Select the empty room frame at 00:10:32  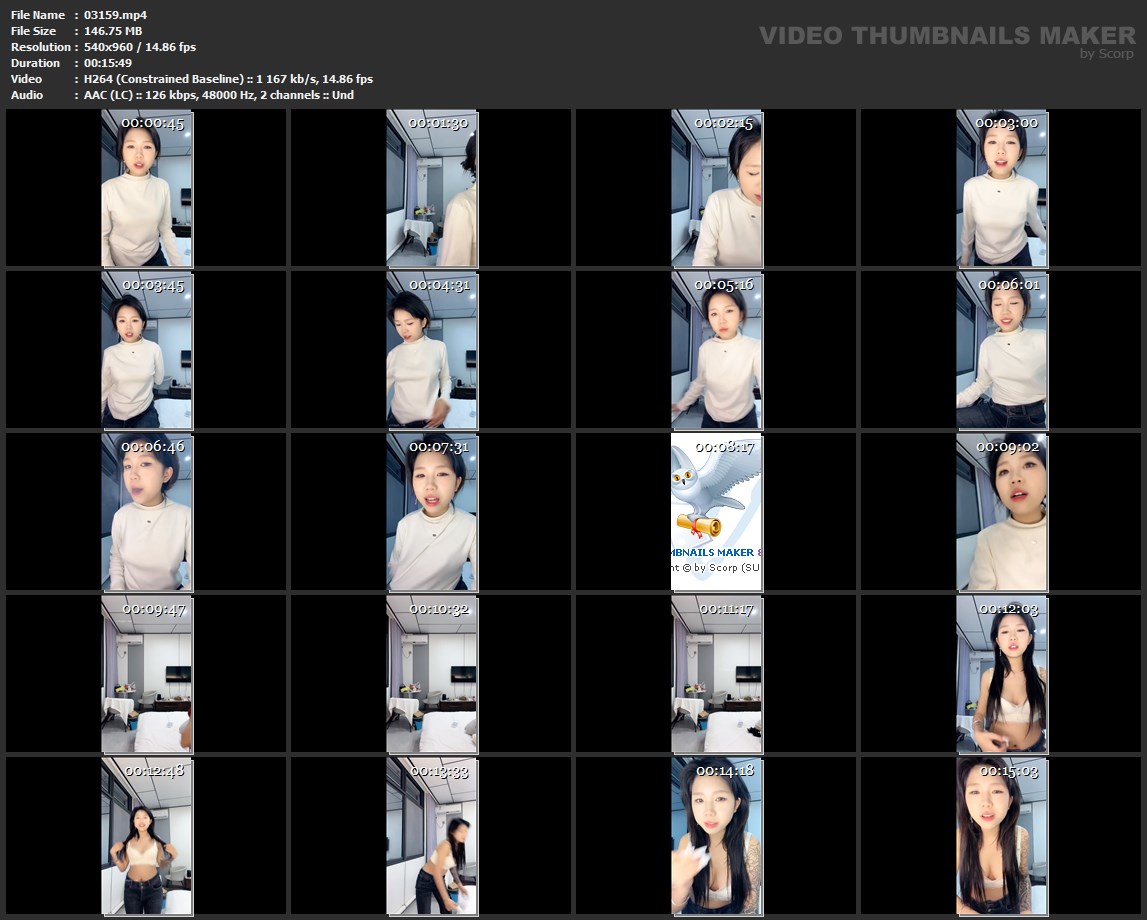[432, 674]
